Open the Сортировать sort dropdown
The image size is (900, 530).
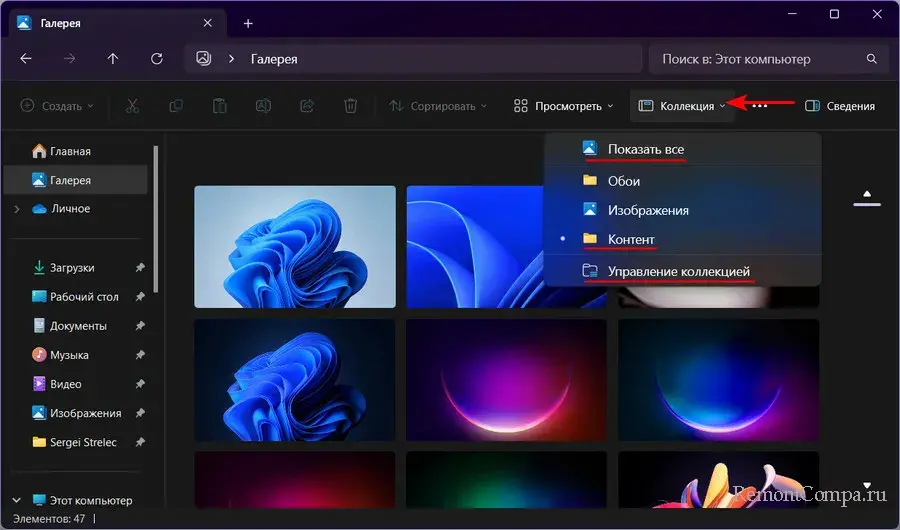(x=437, y=105)
